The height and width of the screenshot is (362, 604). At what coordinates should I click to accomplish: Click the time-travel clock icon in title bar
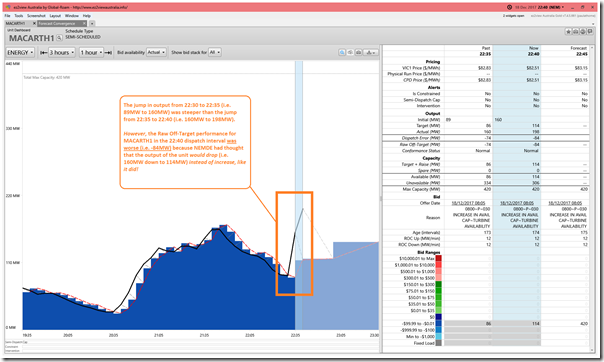[x=509, y=7]
